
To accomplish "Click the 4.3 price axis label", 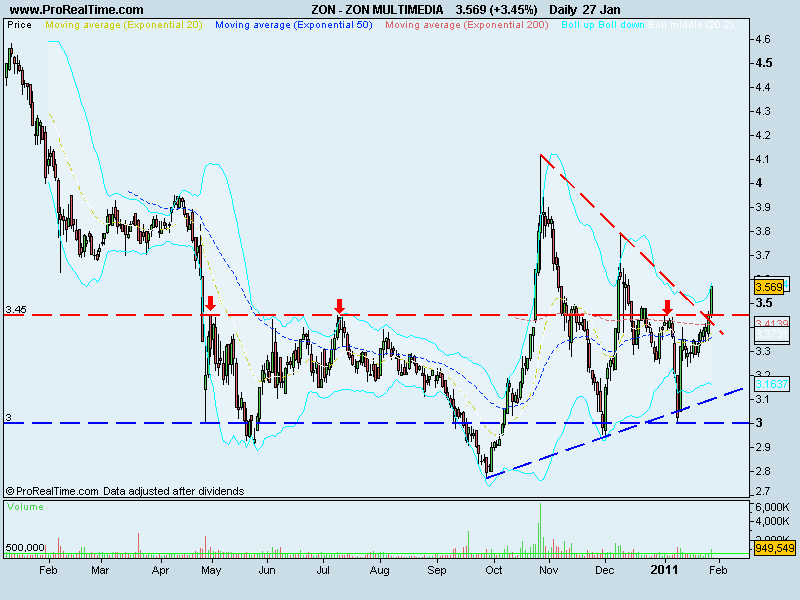I will pos(763,111).
